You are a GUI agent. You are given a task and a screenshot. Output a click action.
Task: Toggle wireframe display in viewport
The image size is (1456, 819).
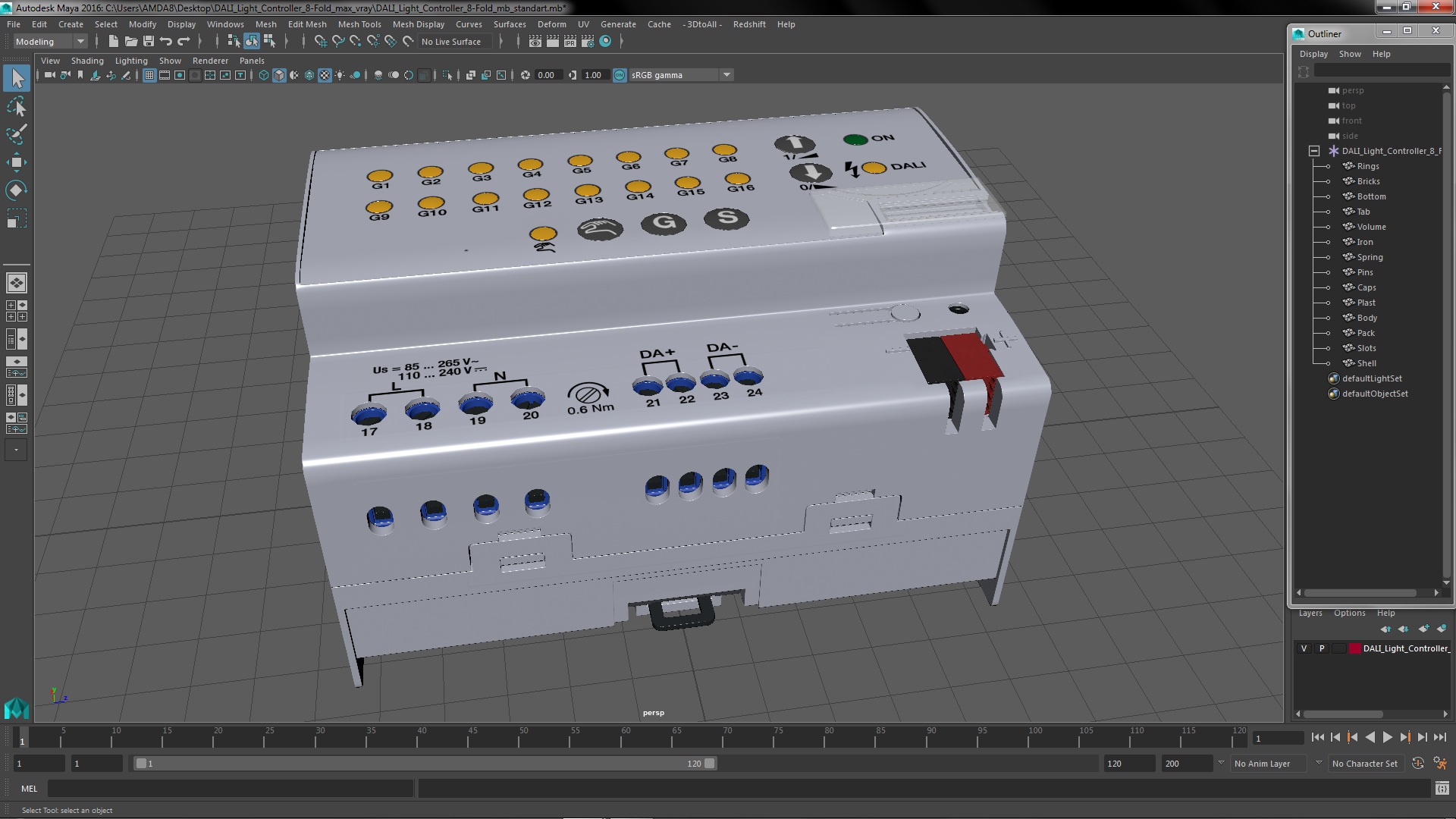[x=264, y=75]
